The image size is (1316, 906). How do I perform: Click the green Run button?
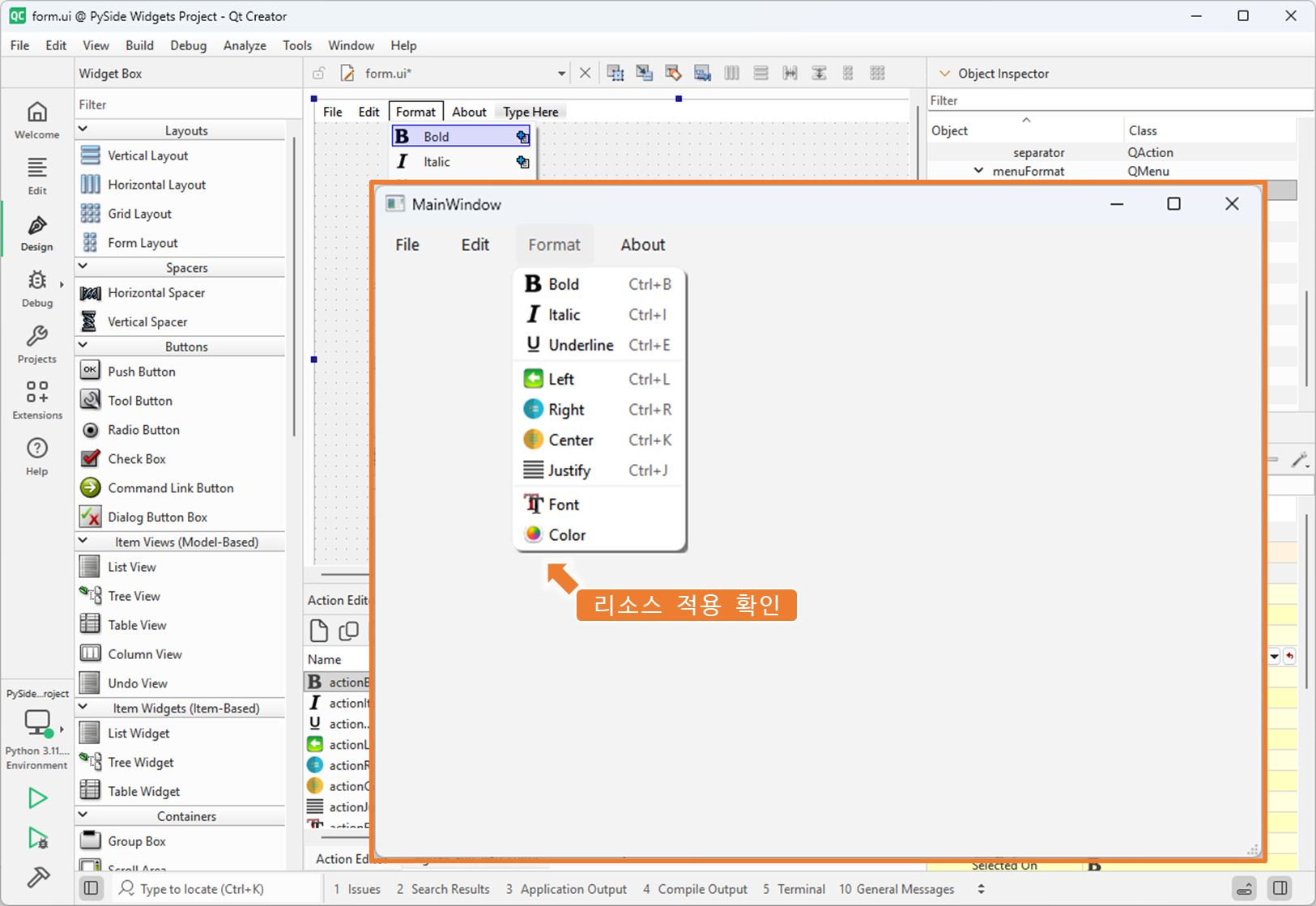[37, 798]
